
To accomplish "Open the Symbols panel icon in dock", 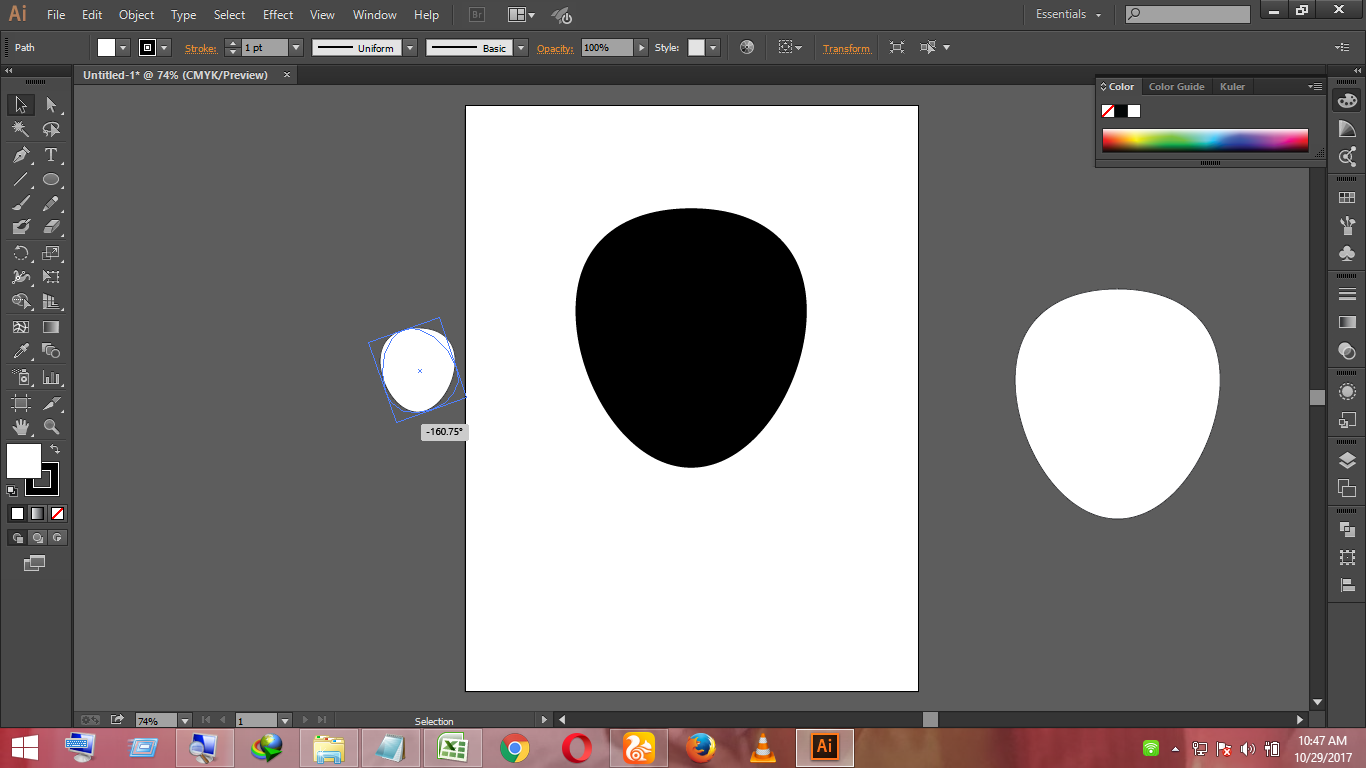I will [1347, 253].
